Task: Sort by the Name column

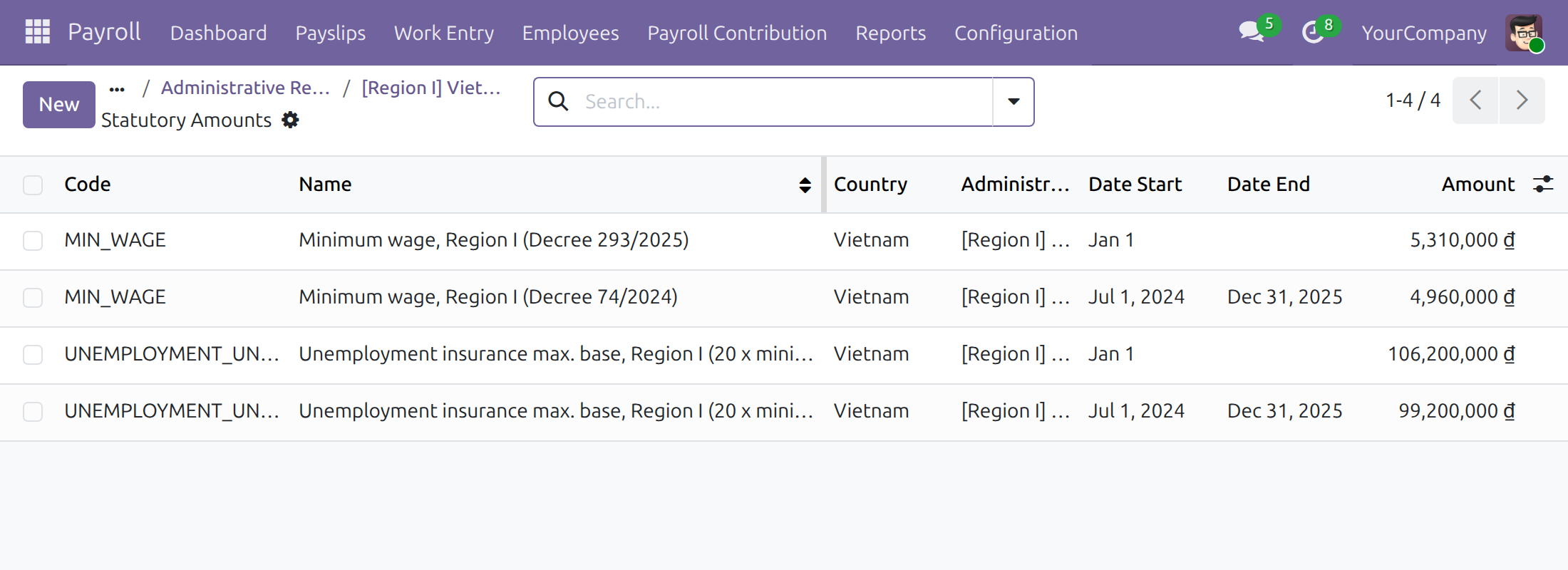Action: click(x=325, y=184)
